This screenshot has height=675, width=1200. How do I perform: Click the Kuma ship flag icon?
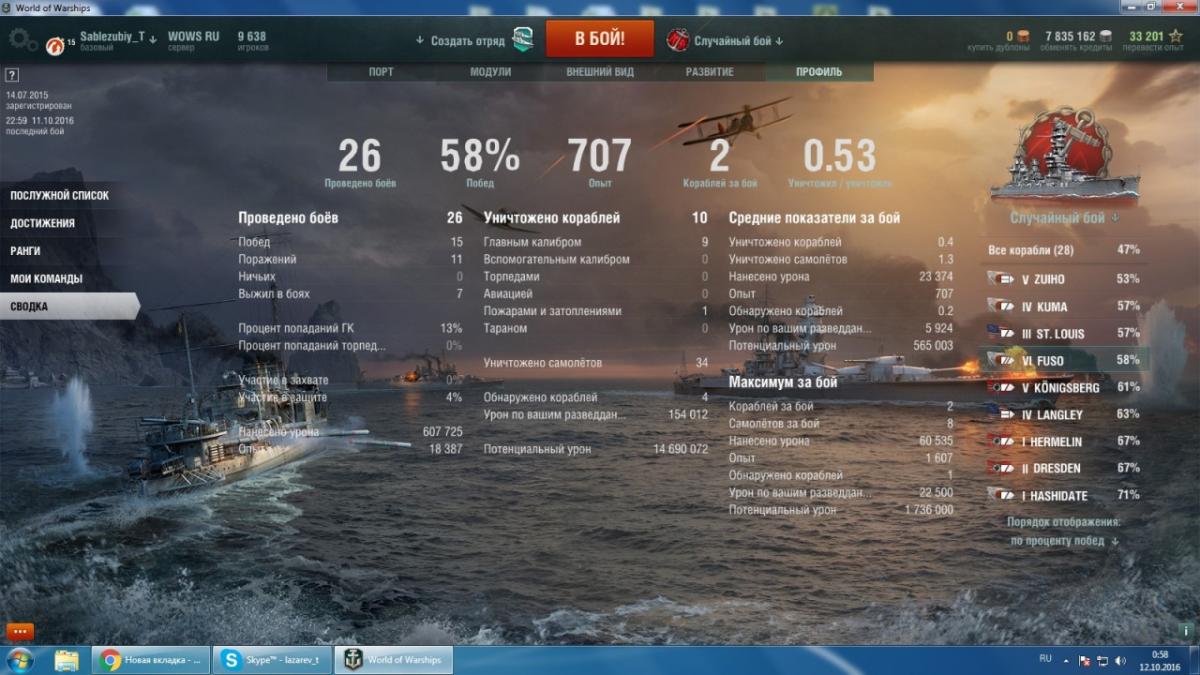[x=1000, y=306]
